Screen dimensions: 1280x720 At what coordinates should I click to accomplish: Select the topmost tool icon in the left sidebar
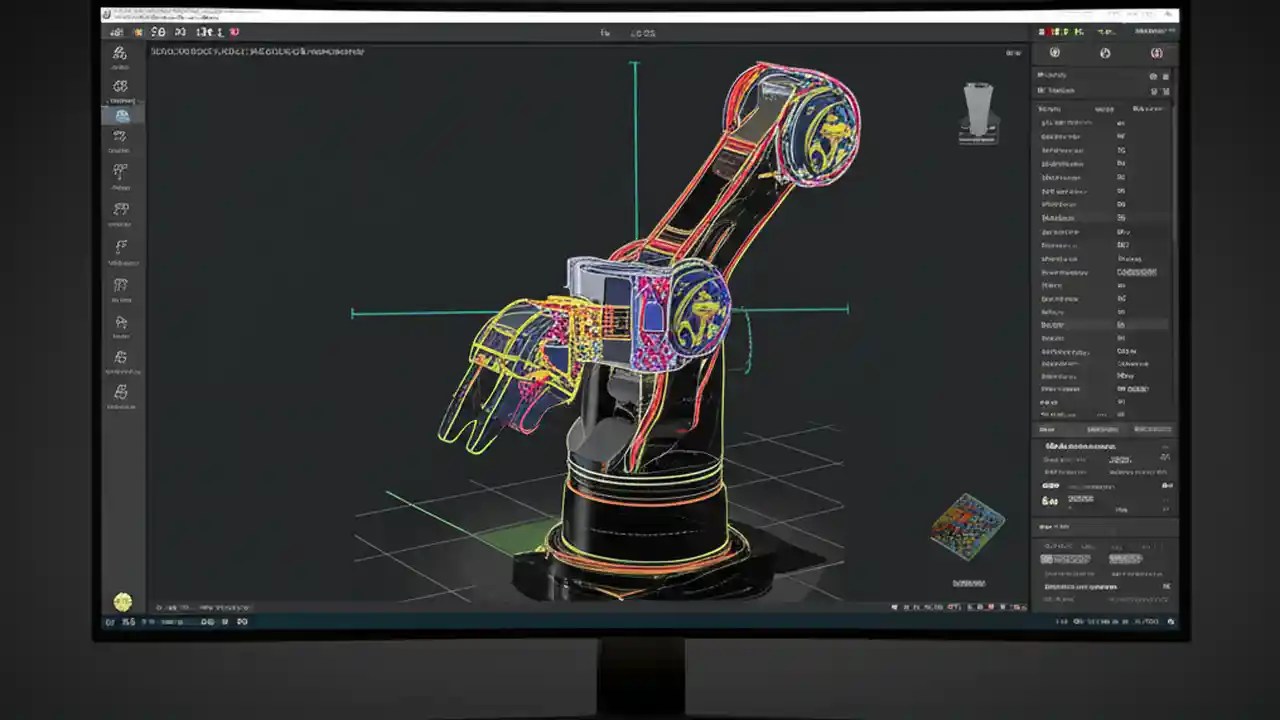(x=120, y=53)
